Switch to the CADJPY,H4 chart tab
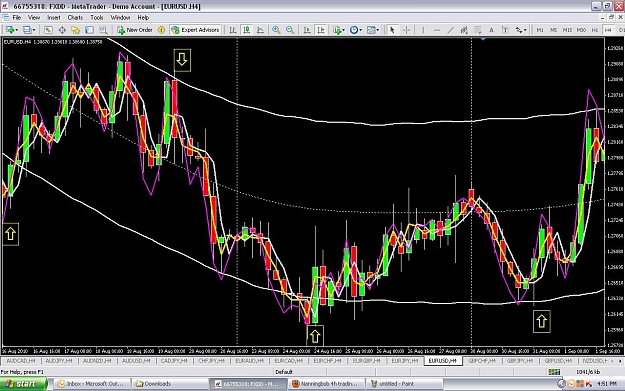This screenshot has height=391, width=625. point(174,361)
